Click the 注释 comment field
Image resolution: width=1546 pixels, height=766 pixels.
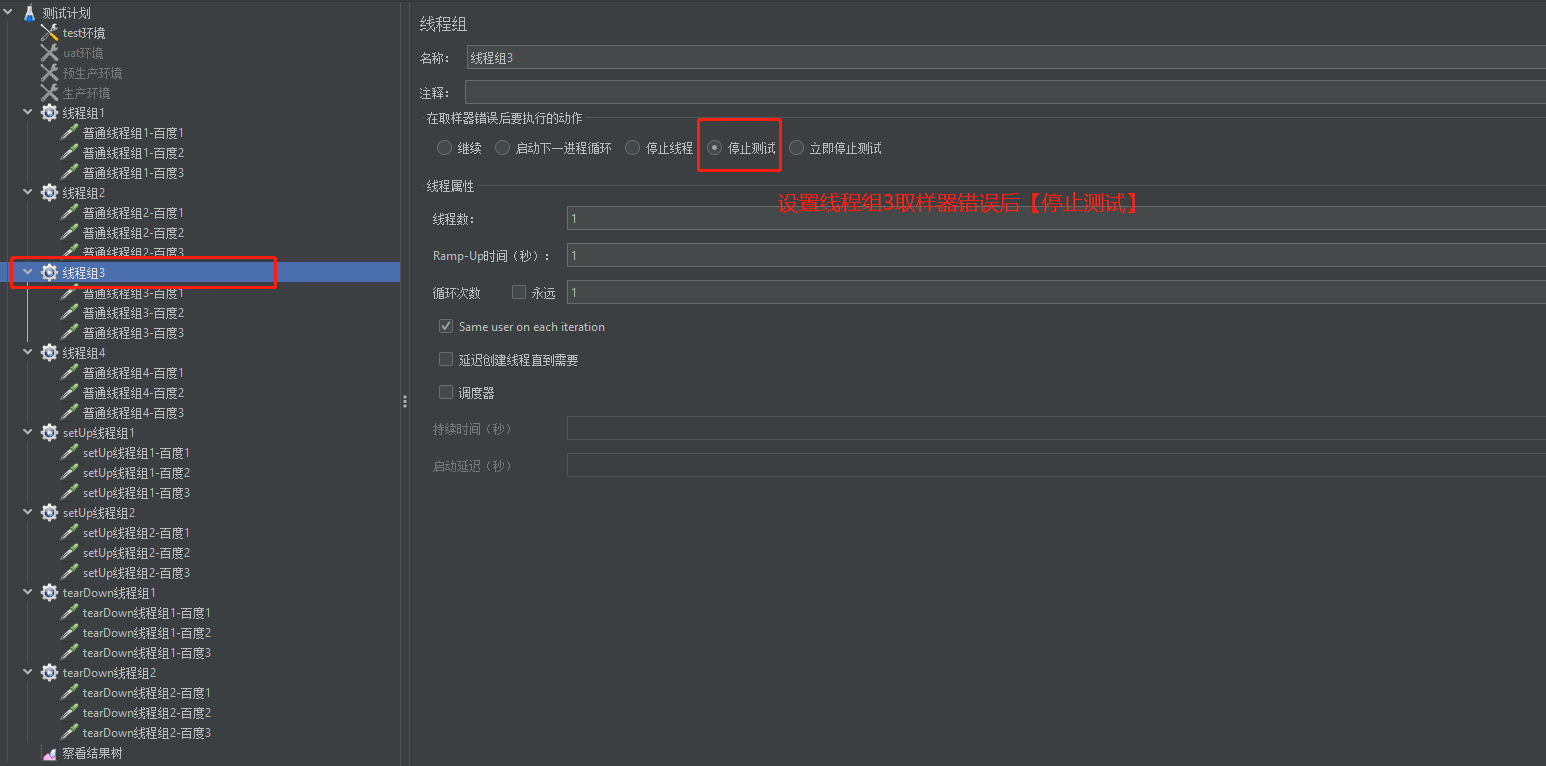1006,93
